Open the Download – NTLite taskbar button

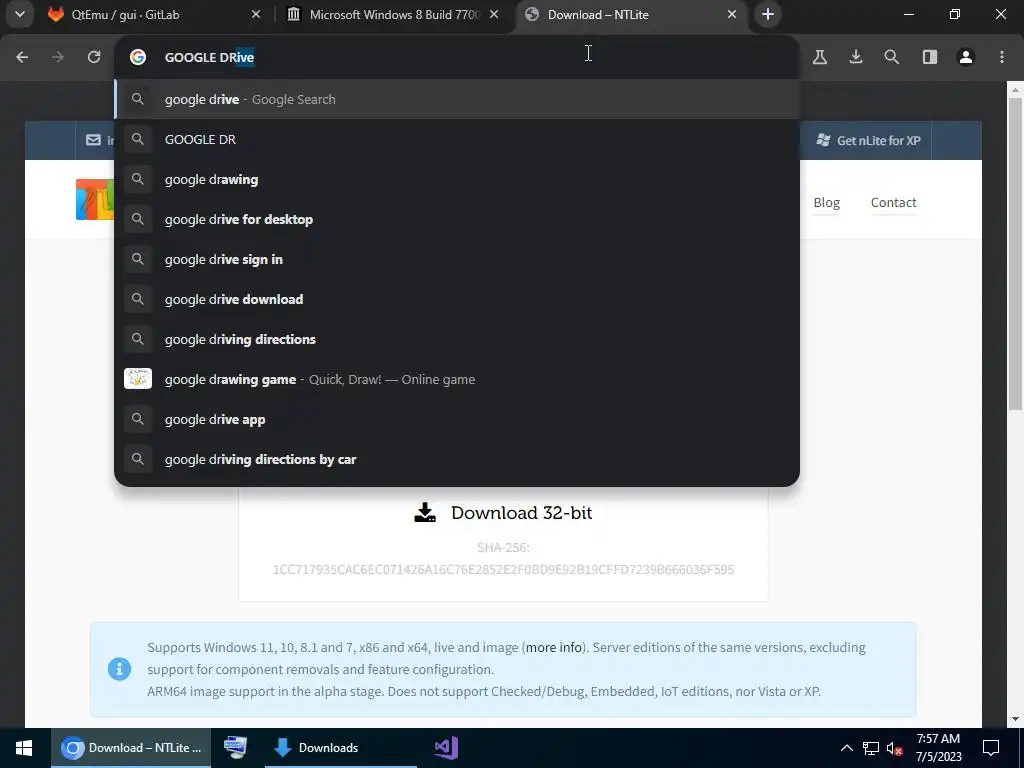tap(131, 748)
